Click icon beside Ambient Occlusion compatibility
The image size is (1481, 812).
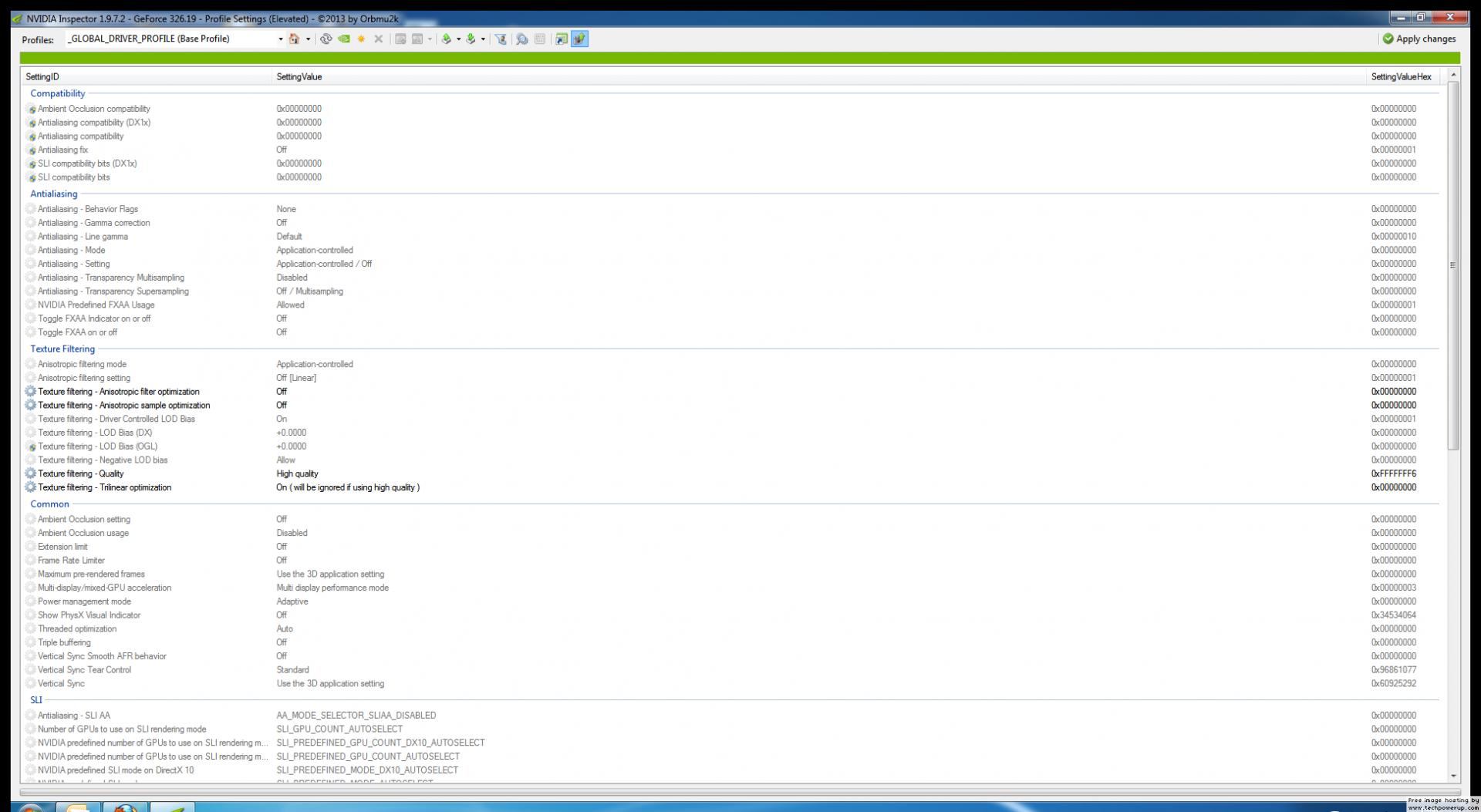coord(32,110)
